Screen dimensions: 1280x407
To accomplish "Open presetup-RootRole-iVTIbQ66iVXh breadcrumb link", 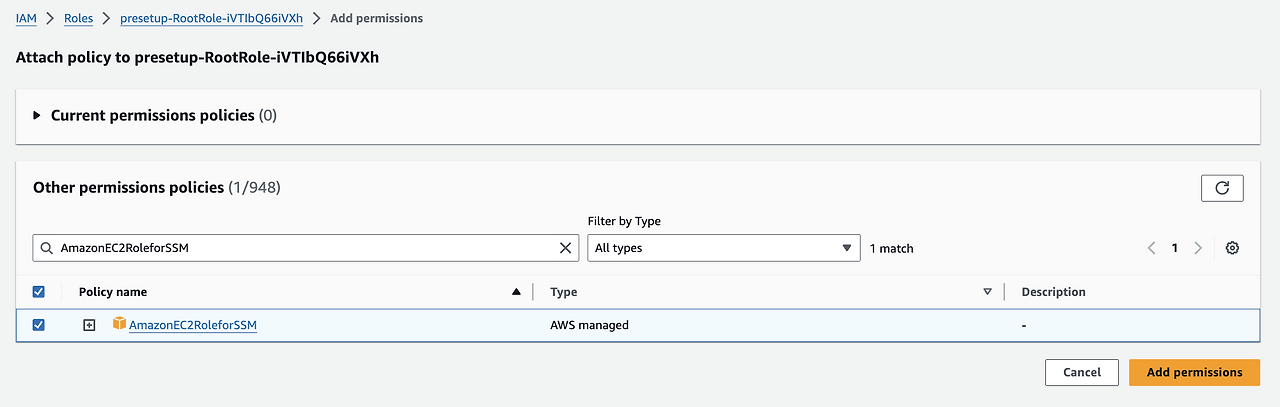I will tap(209, 18).
